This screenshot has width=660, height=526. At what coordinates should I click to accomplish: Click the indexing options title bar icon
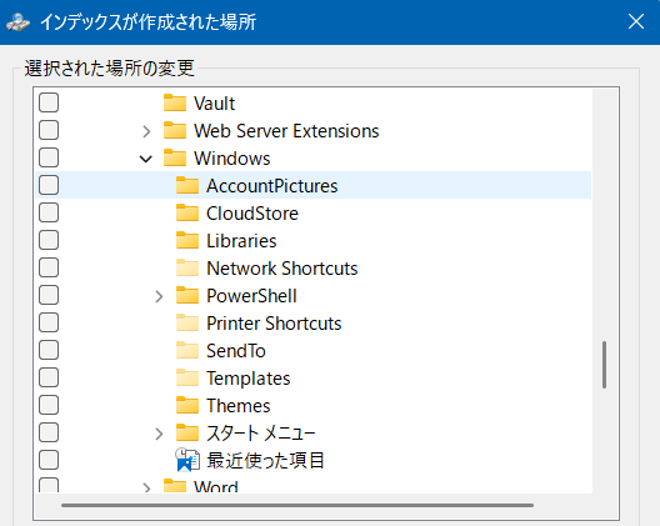click(18, 22)
